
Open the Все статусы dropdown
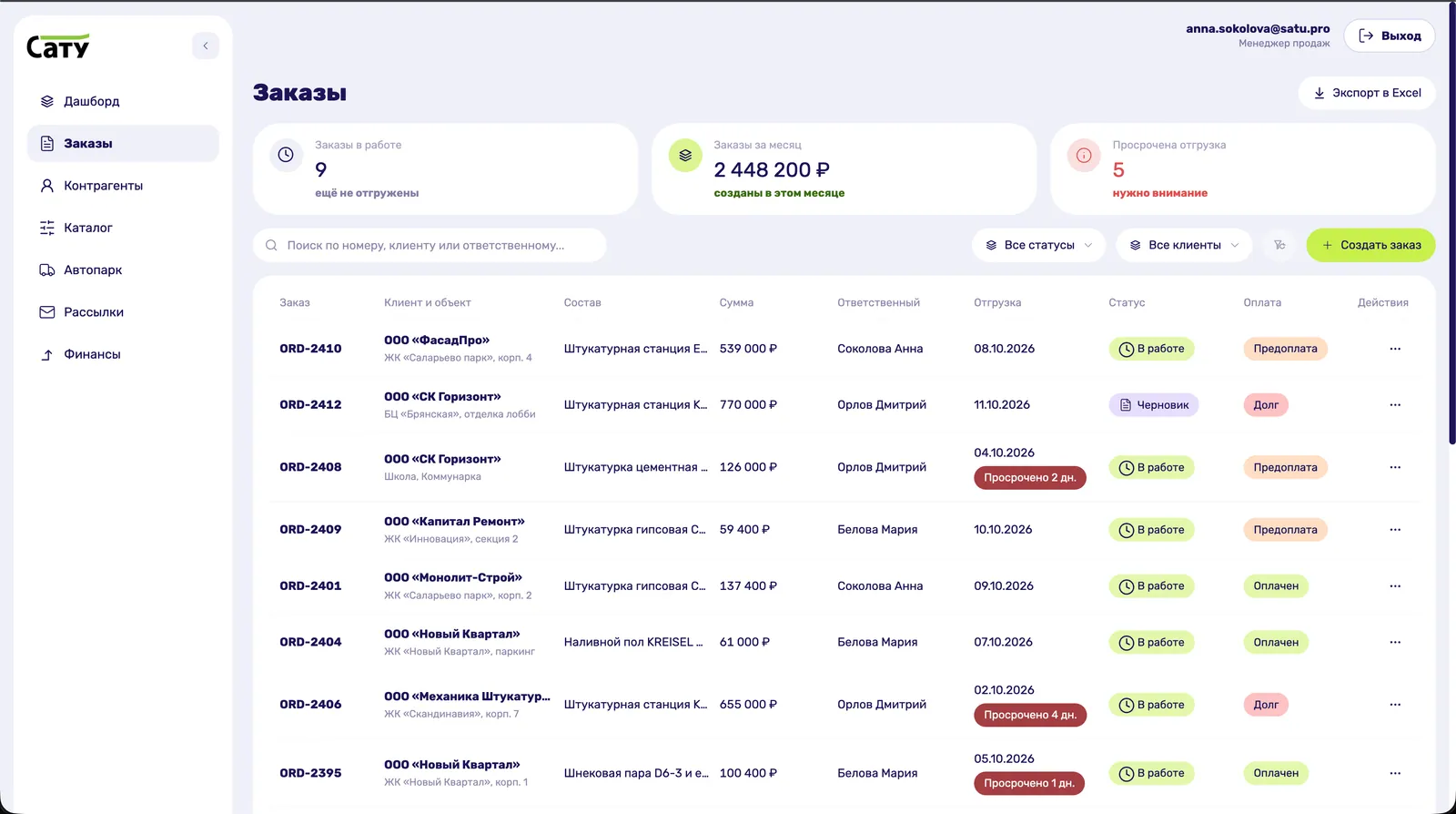point(1039,245)
